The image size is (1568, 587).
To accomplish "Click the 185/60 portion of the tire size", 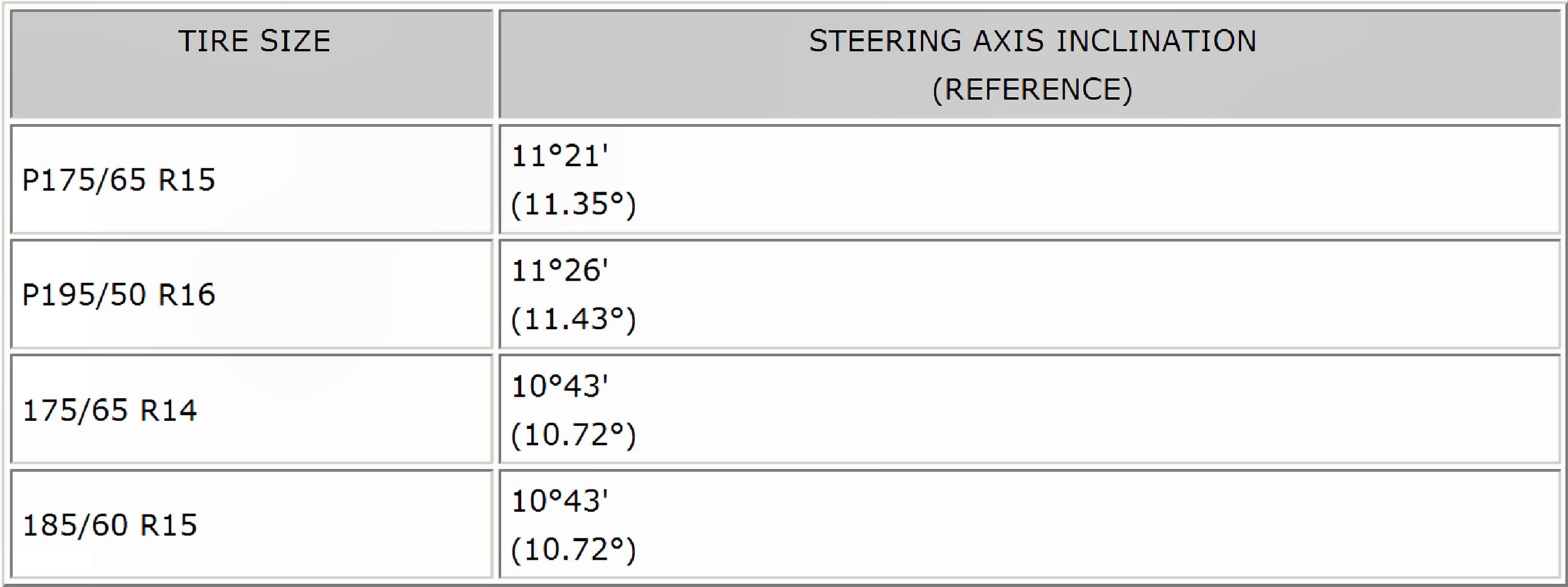I will pyautogui.click(x=75, y=526).
